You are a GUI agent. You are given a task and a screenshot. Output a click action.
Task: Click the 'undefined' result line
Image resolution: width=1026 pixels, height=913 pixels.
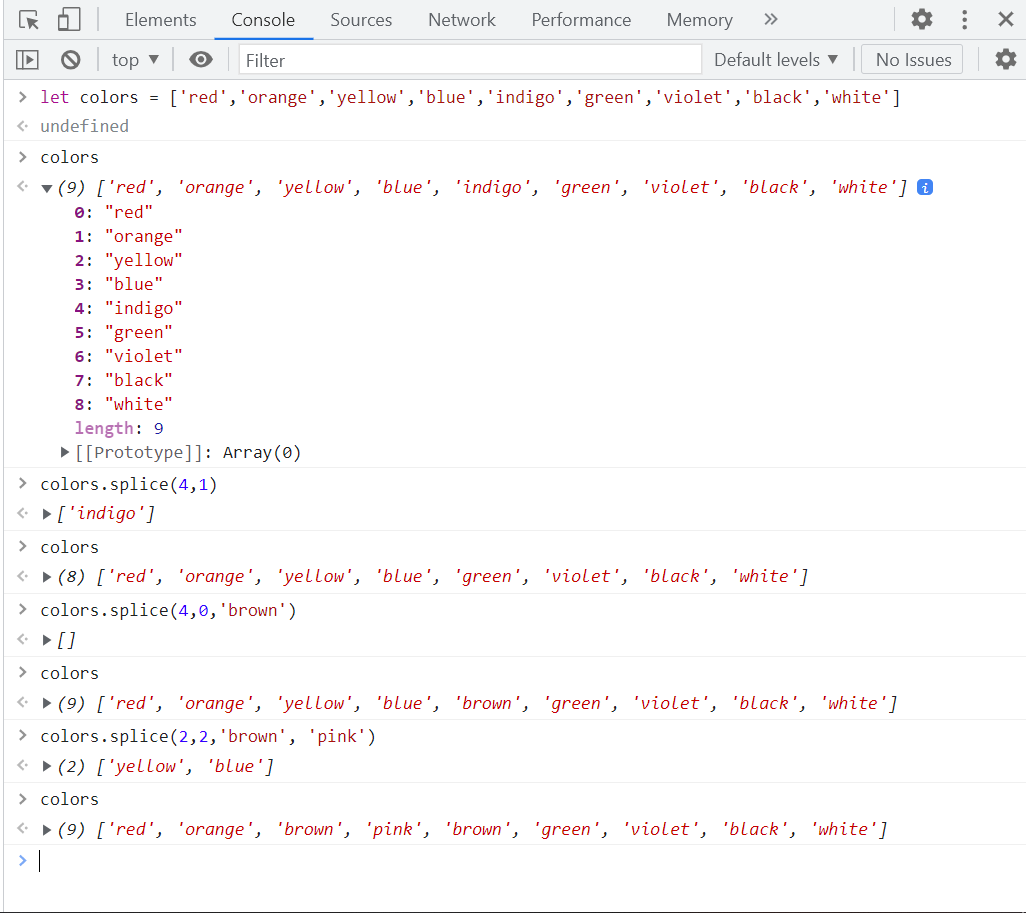click(x=84, y=126)
